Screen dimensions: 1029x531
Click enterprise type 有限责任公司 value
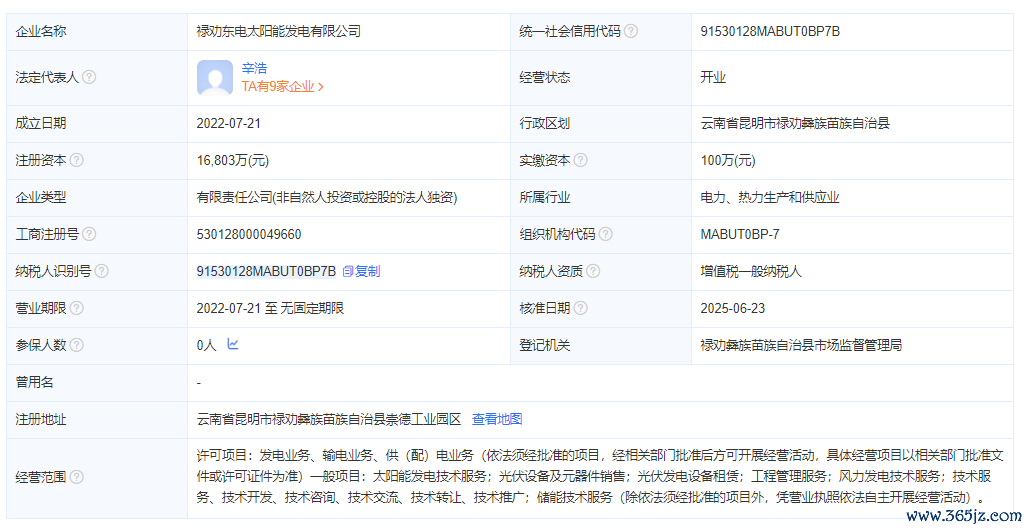[327, 197]
